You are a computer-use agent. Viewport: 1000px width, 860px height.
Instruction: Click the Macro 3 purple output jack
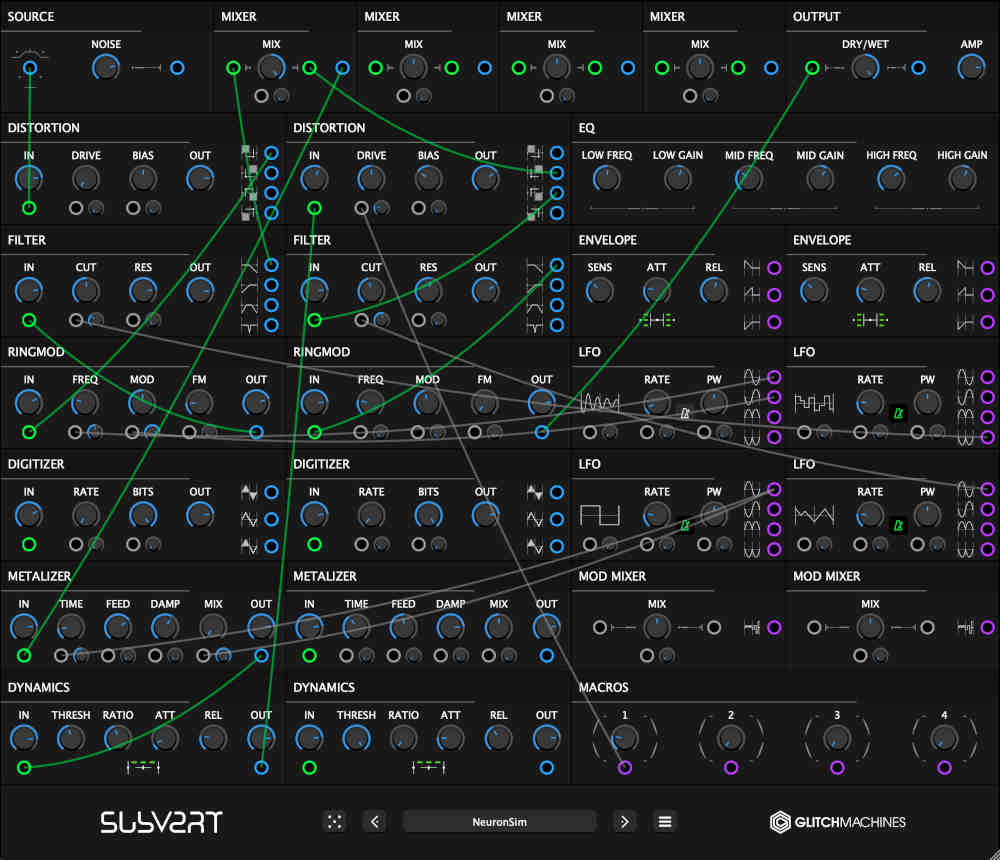tap(837, 767)
